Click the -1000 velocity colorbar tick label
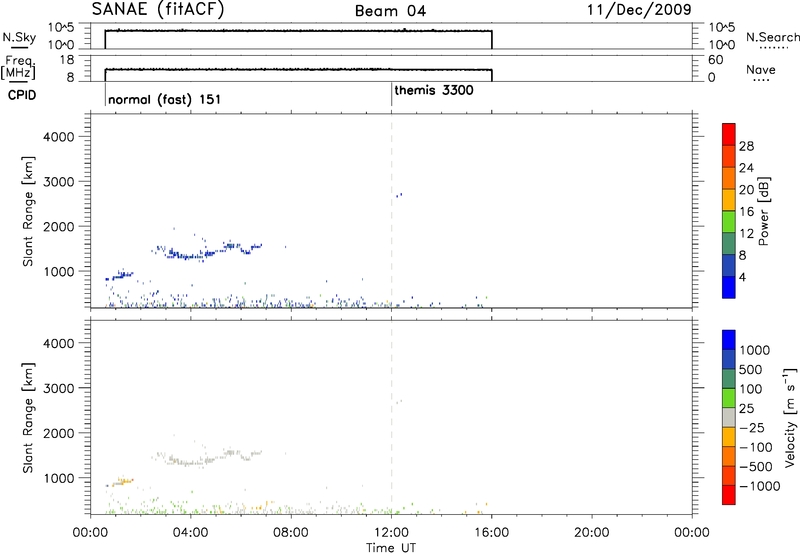800x554 pixels. (760, 486)
